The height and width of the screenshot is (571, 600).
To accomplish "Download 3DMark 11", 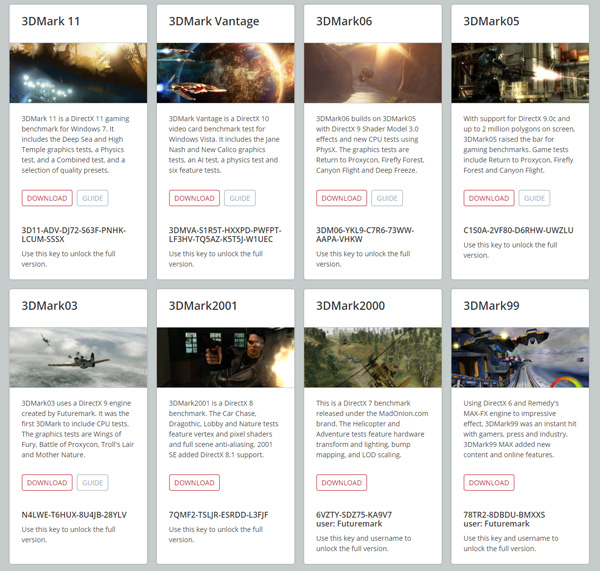I will (x=47, y=198).
